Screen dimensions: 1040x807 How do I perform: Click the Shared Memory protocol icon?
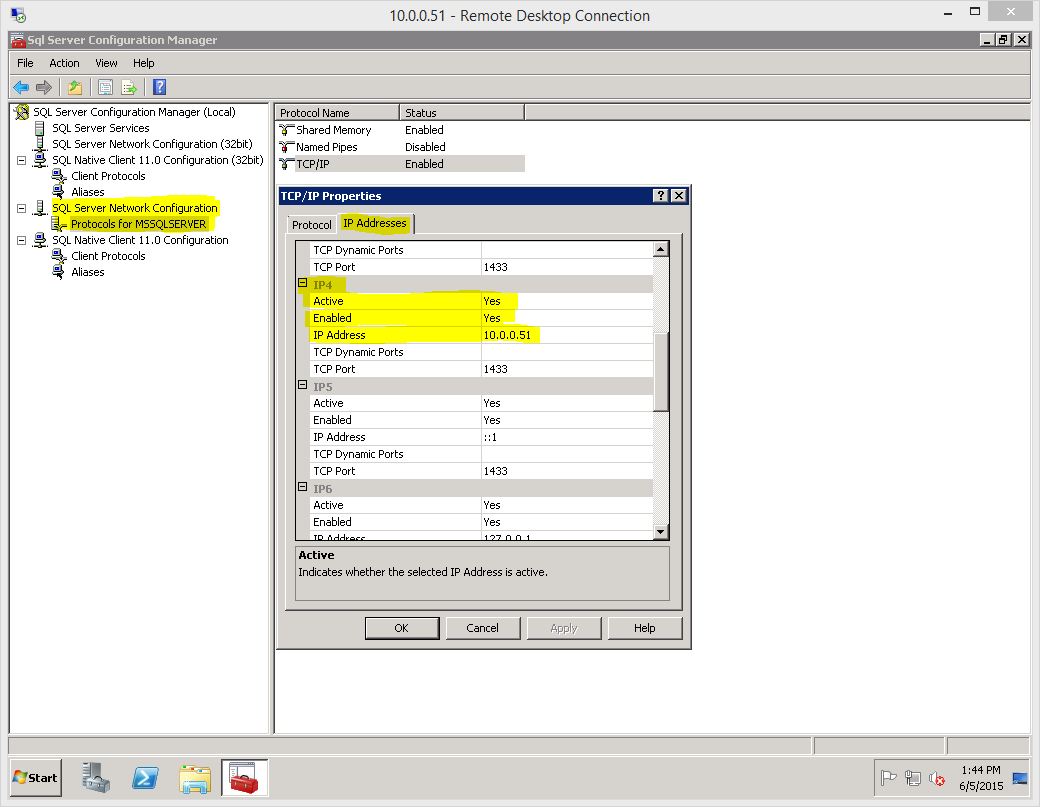click(x=287, y=130)
